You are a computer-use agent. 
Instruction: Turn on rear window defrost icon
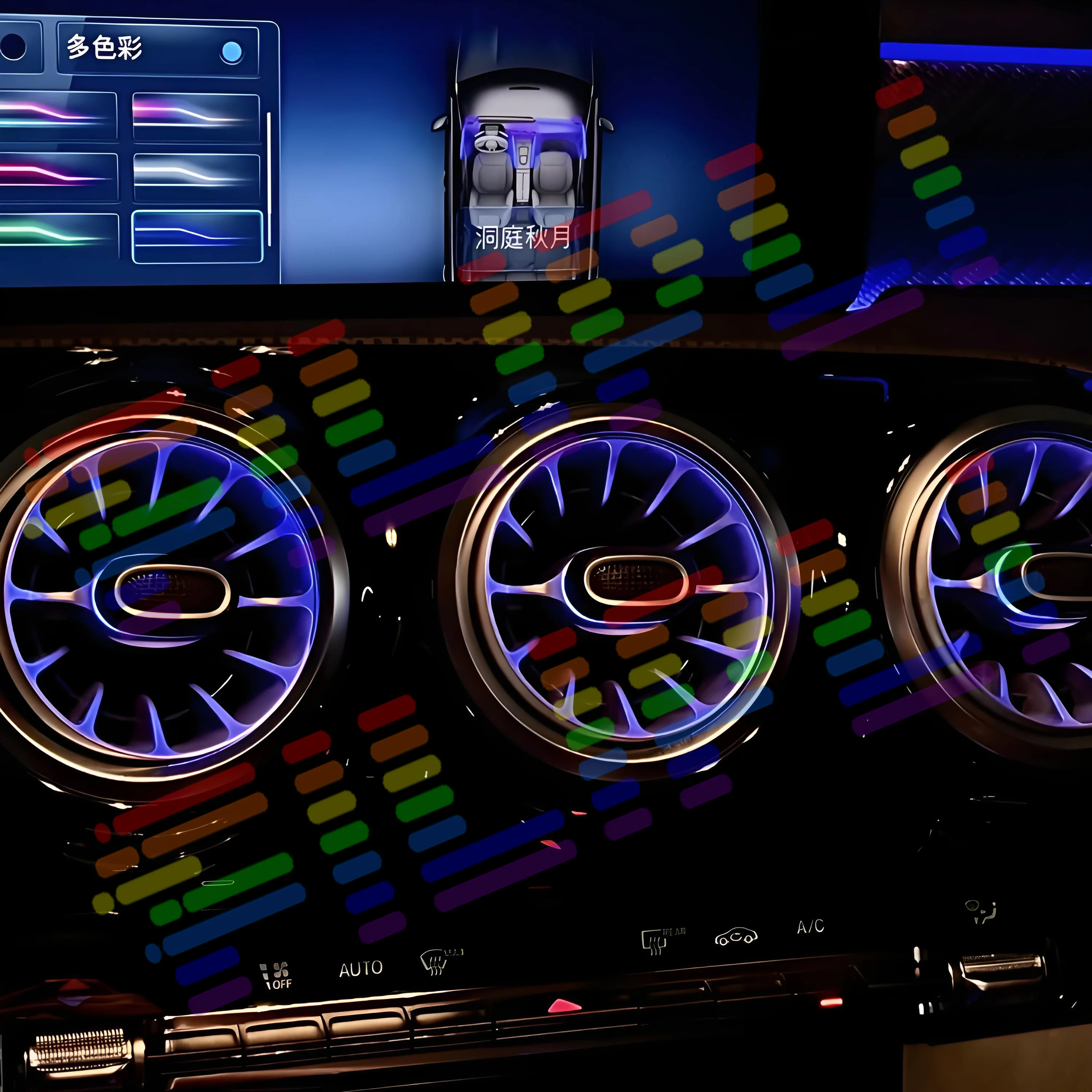tap(662, 941)
